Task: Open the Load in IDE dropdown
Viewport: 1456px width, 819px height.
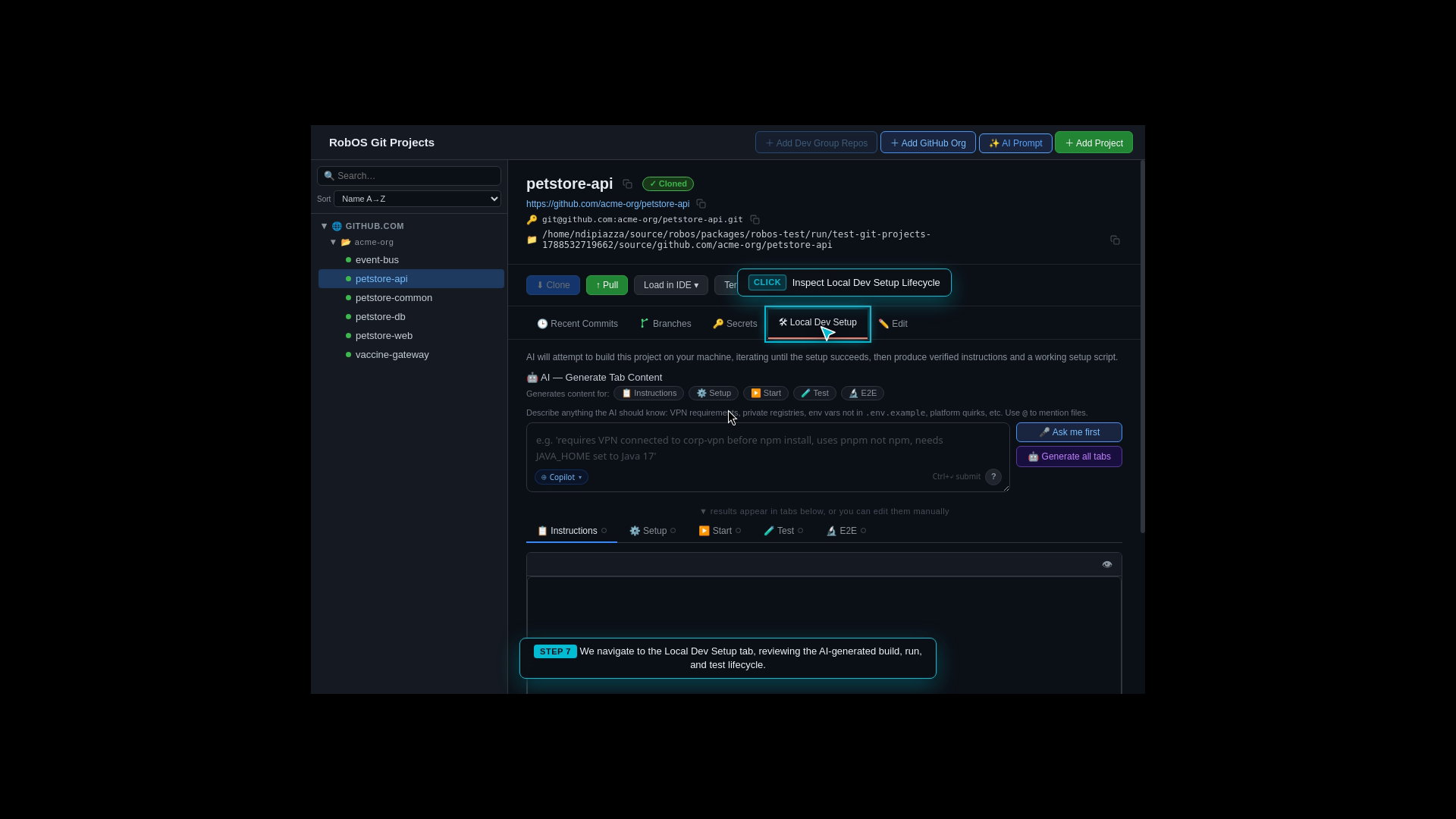Action: 671,285
